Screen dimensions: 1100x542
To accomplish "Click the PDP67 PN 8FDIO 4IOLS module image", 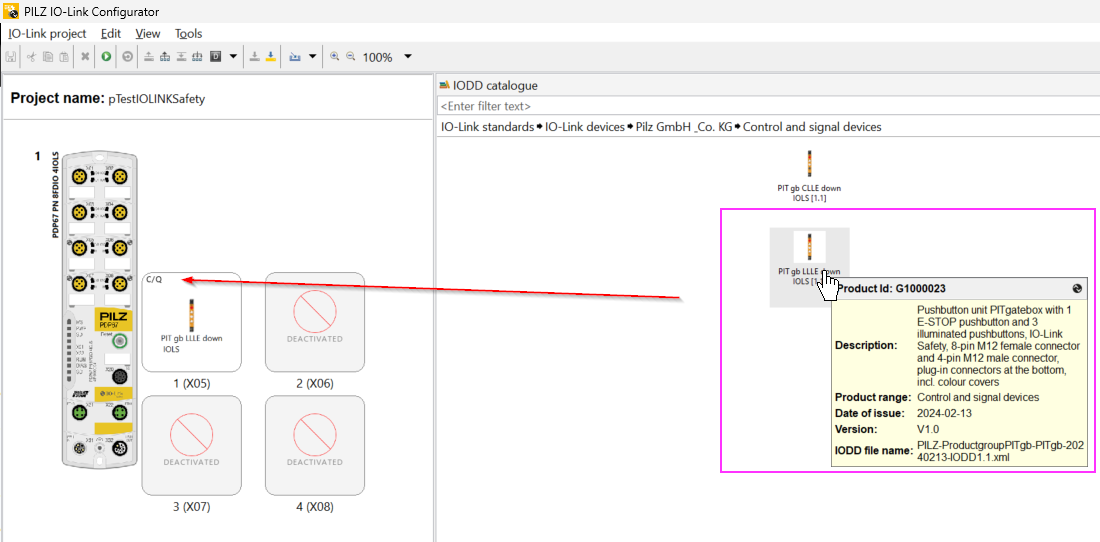I will (x=98, y=310).
